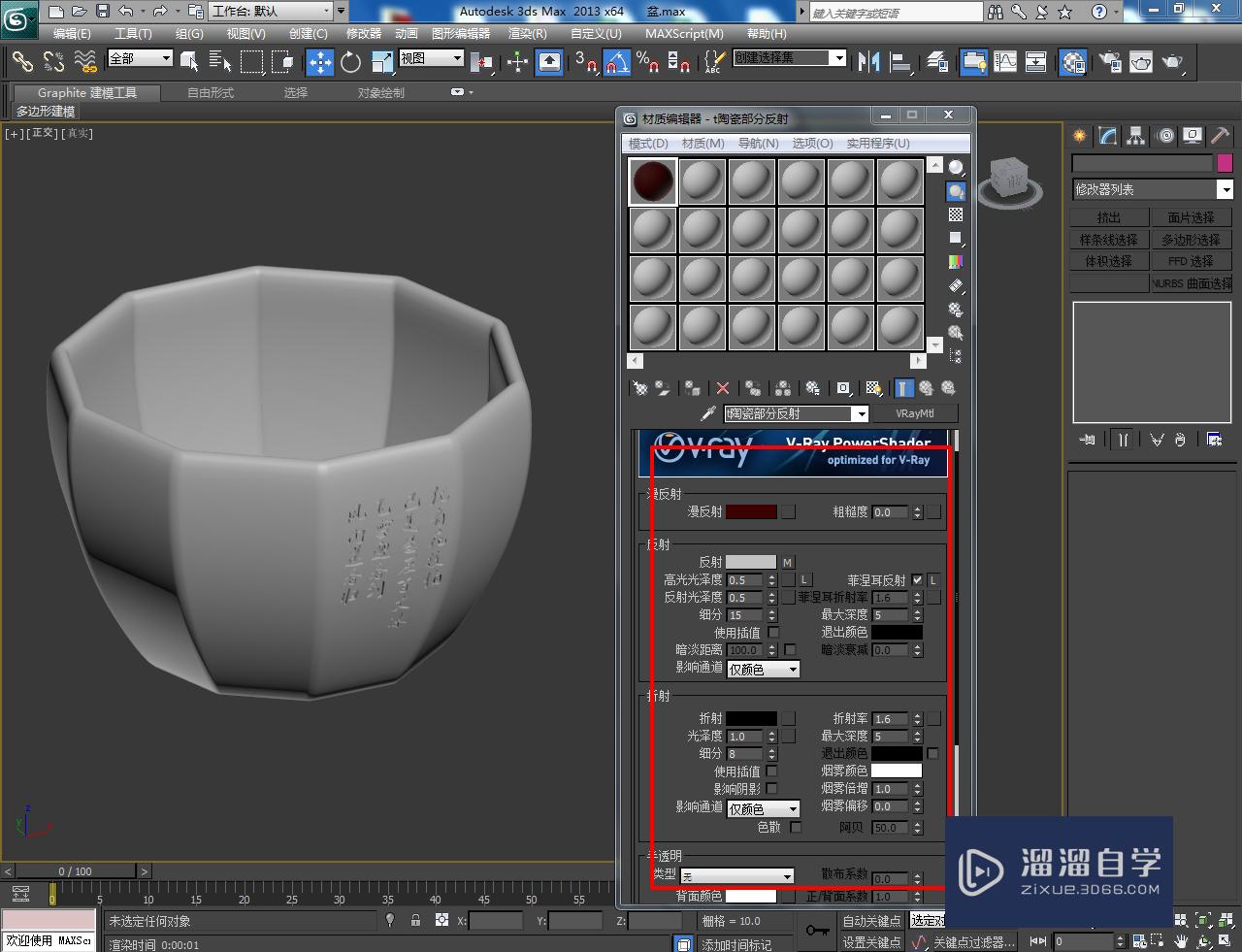Open the 全部 selection filter dropdown
The width and height of the screenshot is (1242, 952).
(x=140, y=58)
